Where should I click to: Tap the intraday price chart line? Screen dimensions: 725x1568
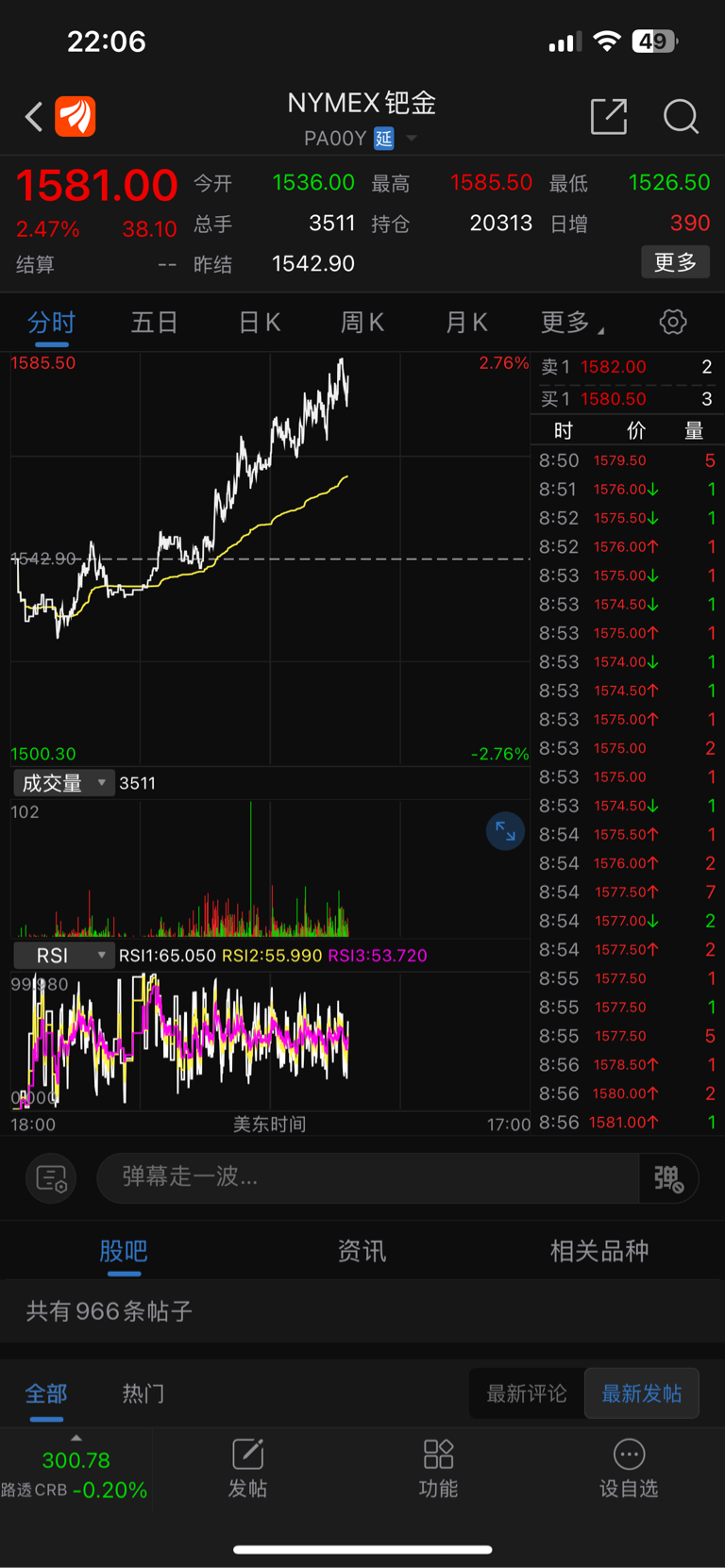pos(270,559)
